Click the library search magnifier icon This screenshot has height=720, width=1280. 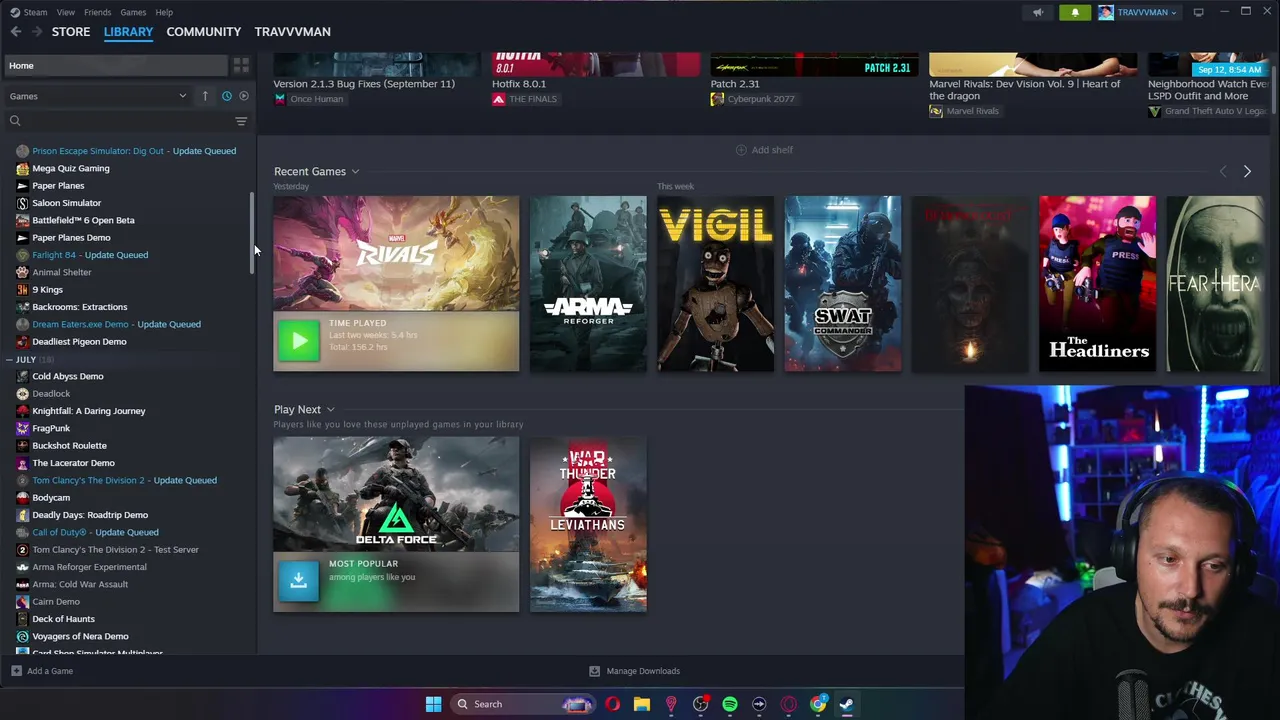pos(15,121)
